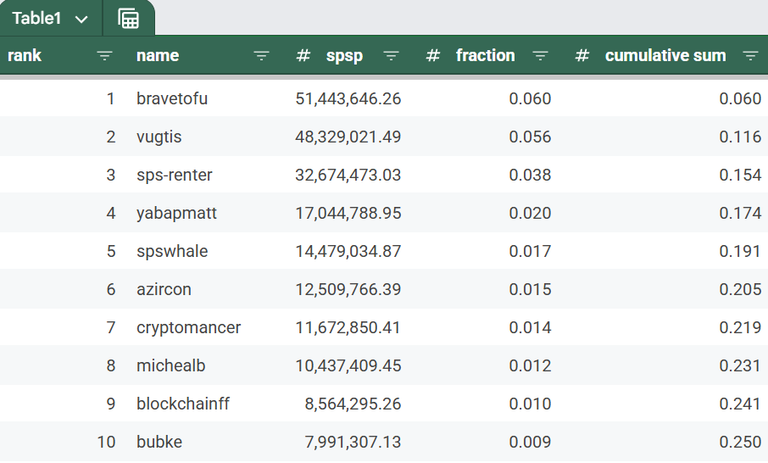
Task: Open the filter for the rank column
Action: [104, 56]
